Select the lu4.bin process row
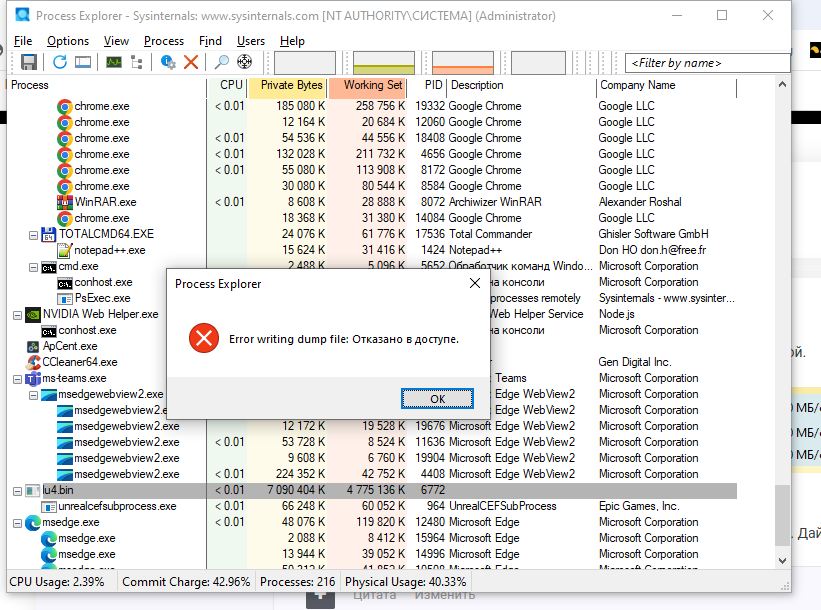Screen dimensions: 821x610 [x=374, y=491]
